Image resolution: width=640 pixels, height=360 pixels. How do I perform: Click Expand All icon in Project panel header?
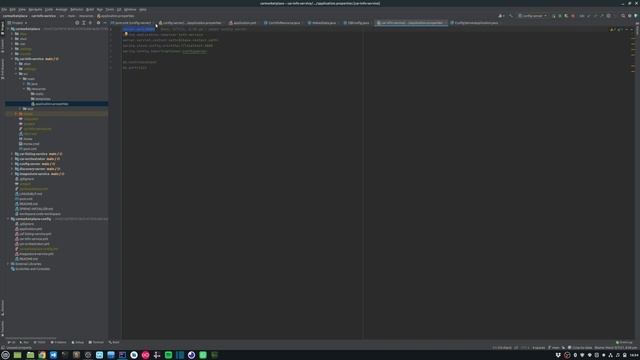pos(84,23)
